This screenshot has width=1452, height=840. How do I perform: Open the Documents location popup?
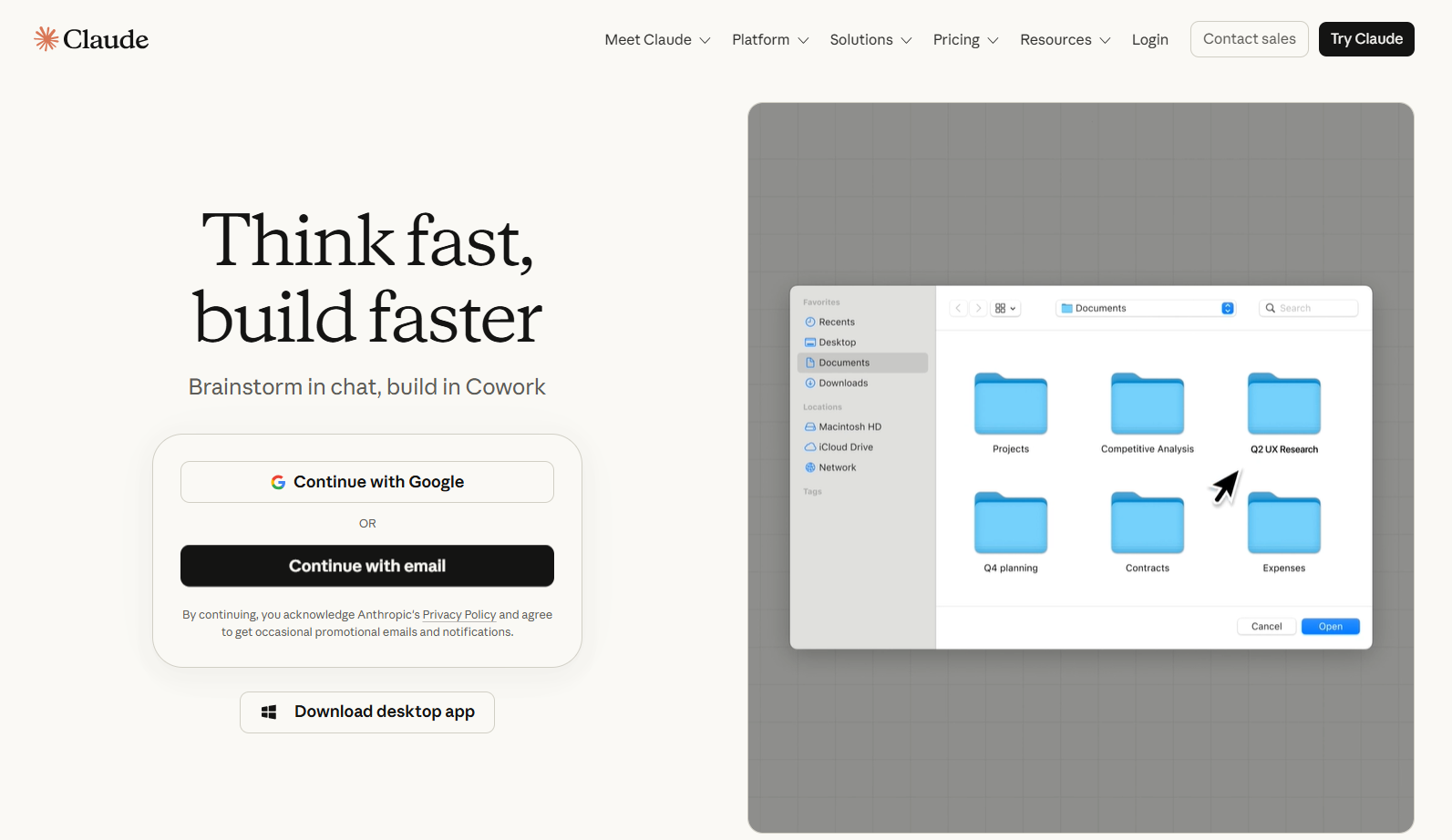(1147, 308)
